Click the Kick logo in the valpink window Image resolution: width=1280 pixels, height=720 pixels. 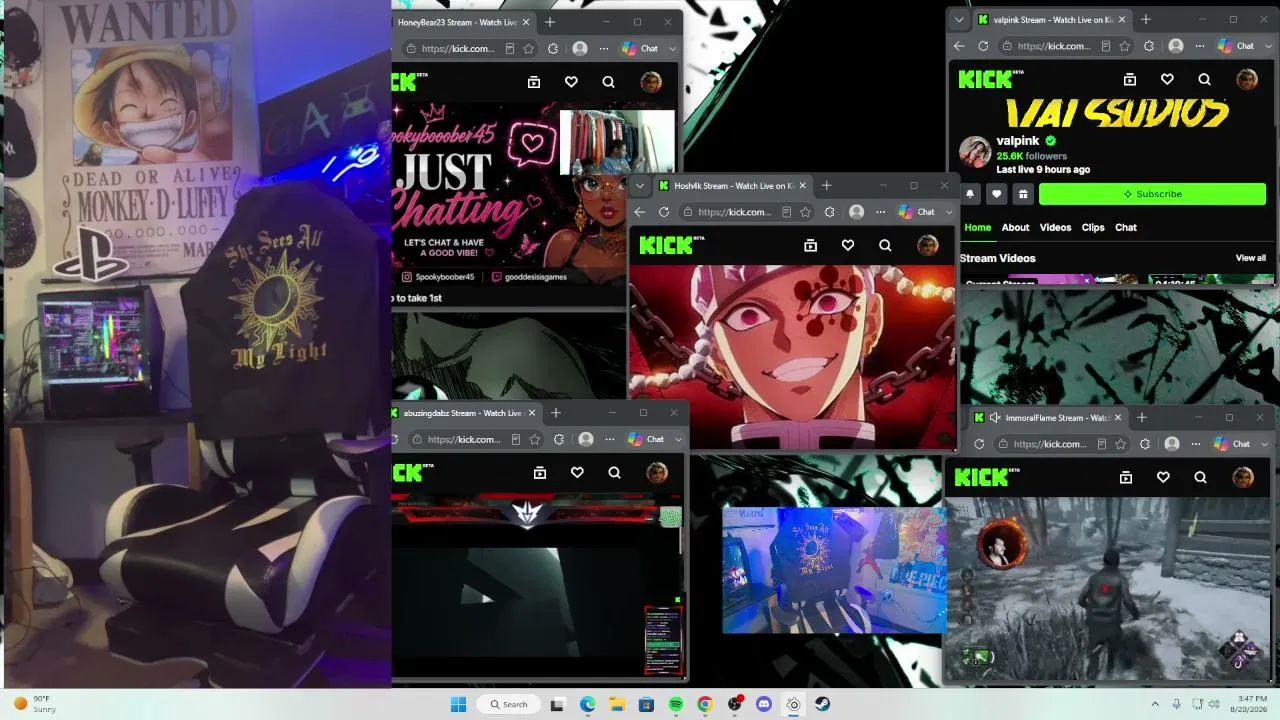pyautogui.click(x=990, y=80)
